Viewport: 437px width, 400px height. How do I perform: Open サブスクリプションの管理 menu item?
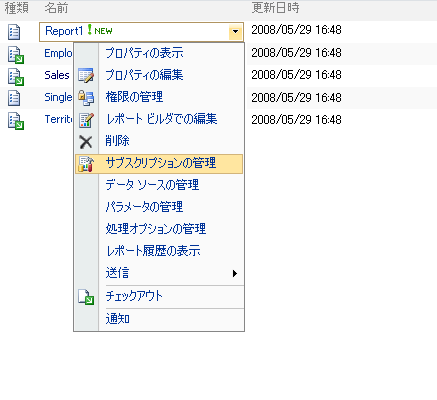point(159,164)
